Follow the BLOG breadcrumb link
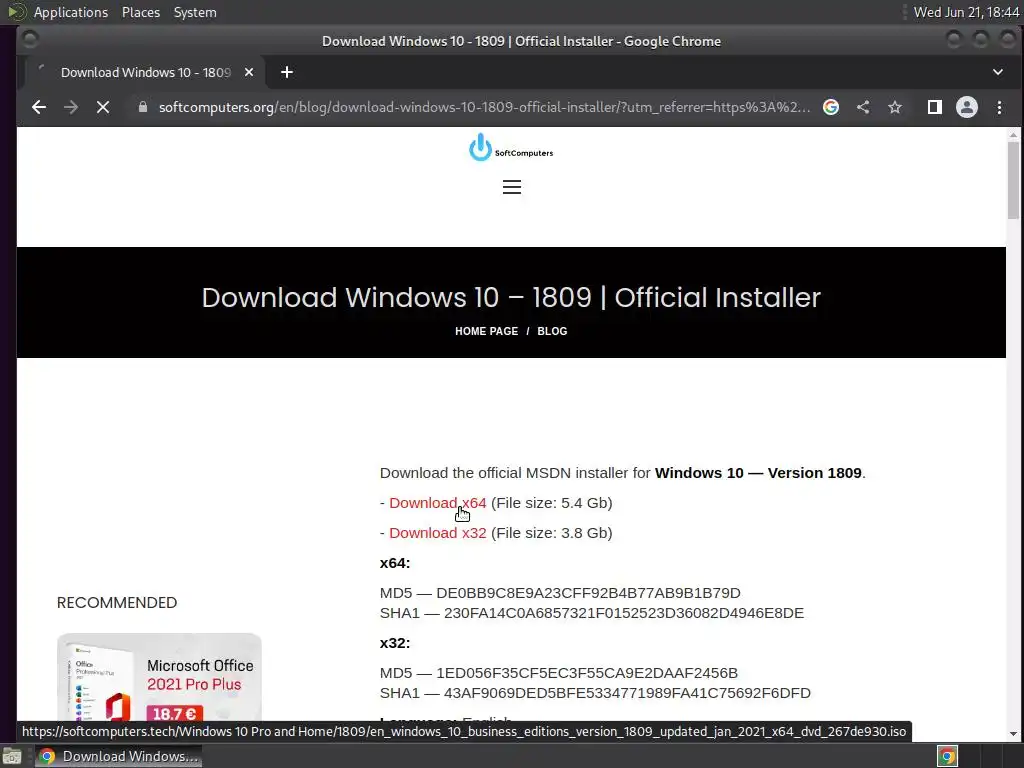This screenshot has height=768, width=1024. 552,331
